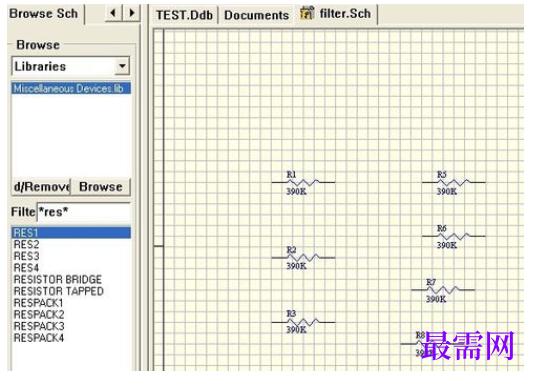
Task: Select Miscellaneous Devices.lib in library list
Action: pyautogui.click(x=71, y=88)
